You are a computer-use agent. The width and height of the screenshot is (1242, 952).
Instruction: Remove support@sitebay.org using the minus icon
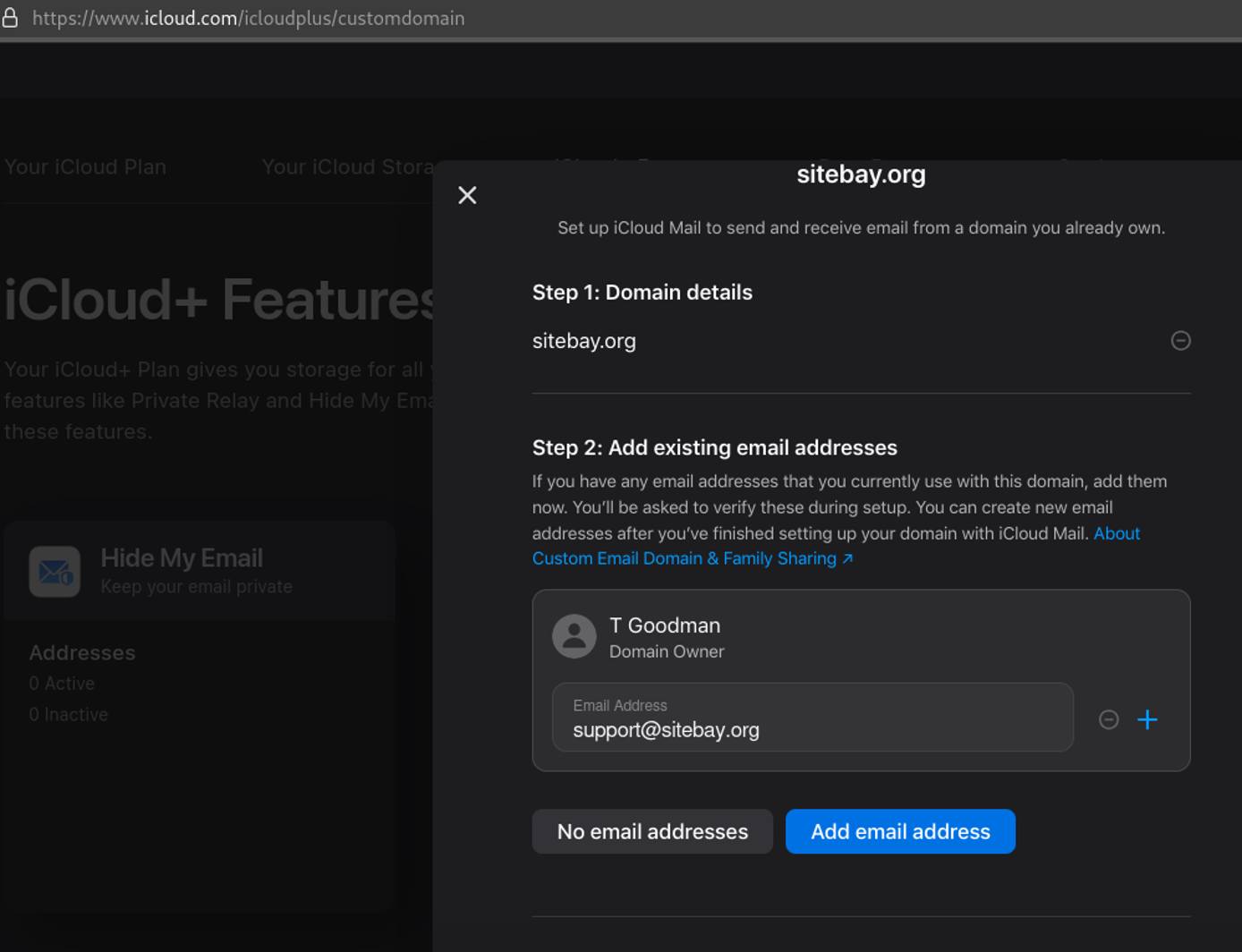(1108, 719)
